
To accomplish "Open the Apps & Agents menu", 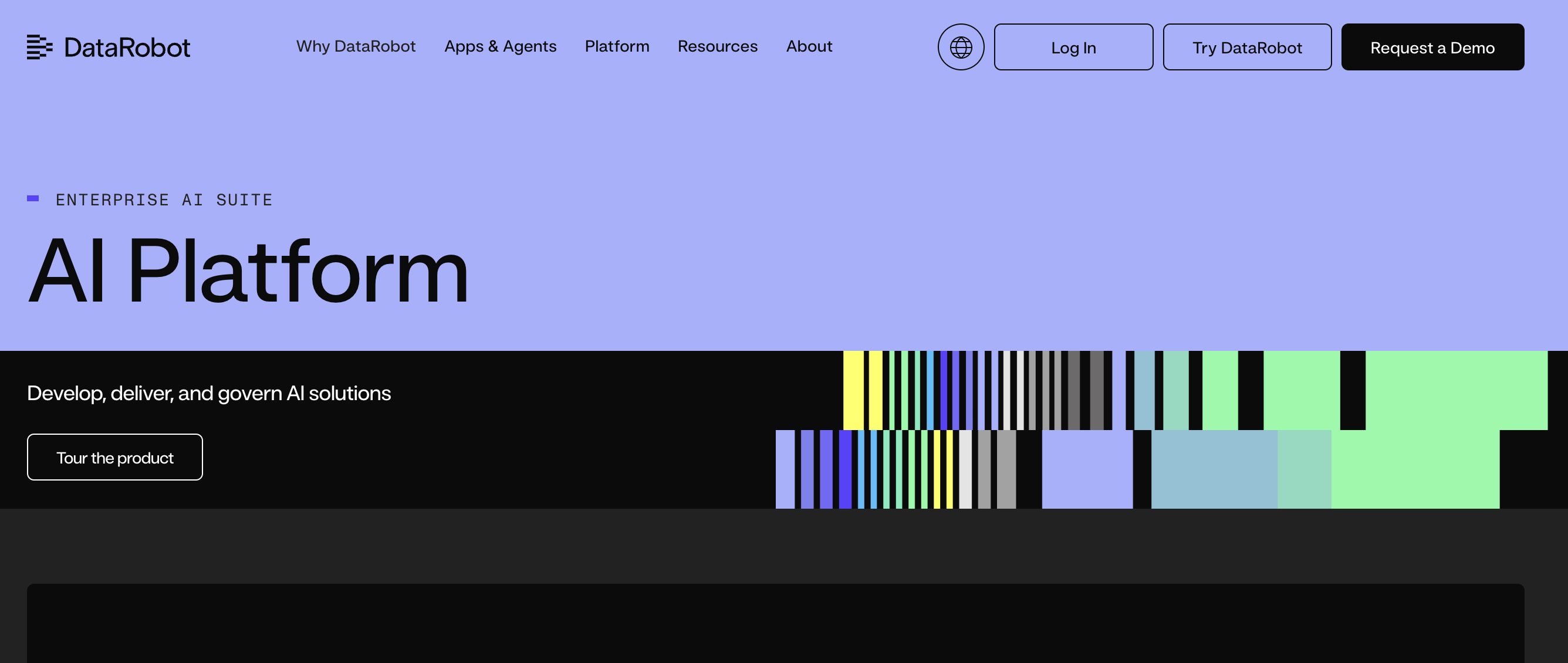I will coord(501,46).
